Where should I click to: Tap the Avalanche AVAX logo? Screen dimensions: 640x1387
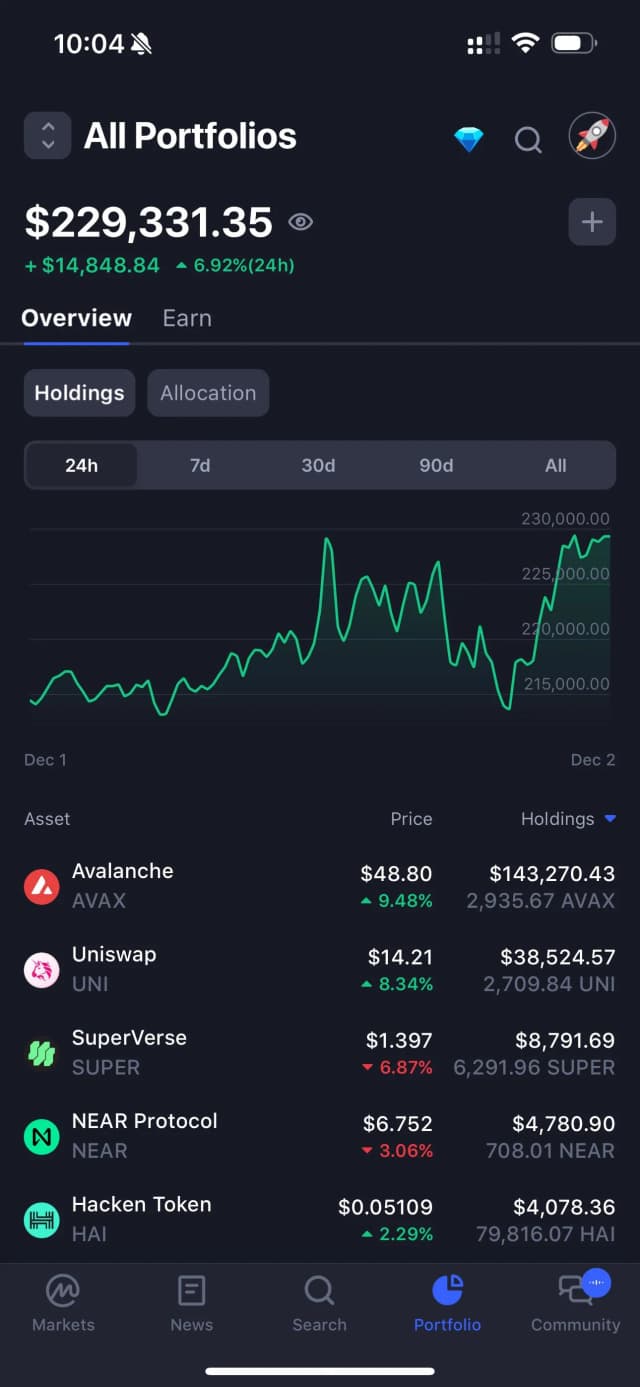pos(42,886)
